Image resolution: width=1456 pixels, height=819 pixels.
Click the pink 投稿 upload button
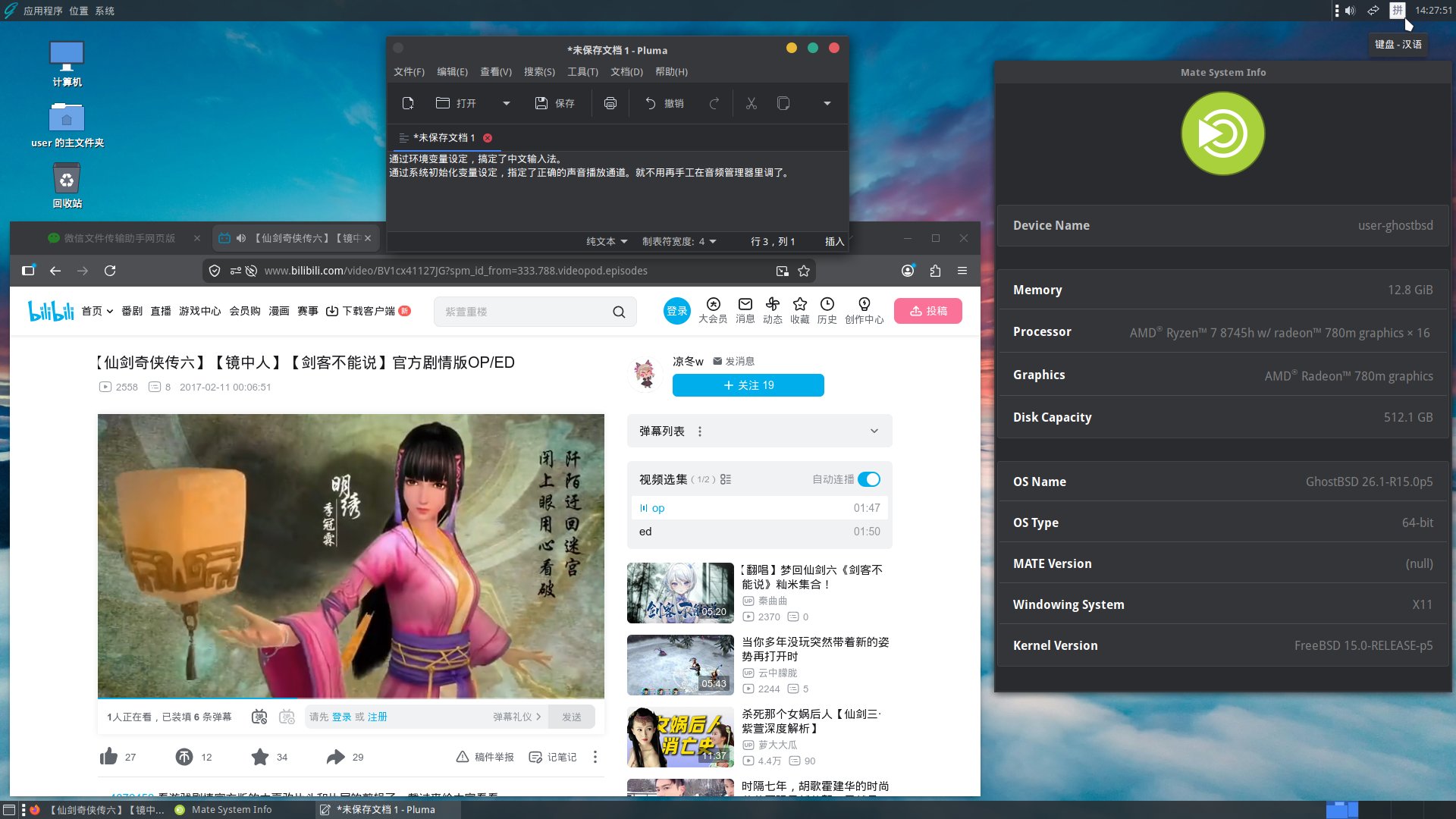pos(928,311)
